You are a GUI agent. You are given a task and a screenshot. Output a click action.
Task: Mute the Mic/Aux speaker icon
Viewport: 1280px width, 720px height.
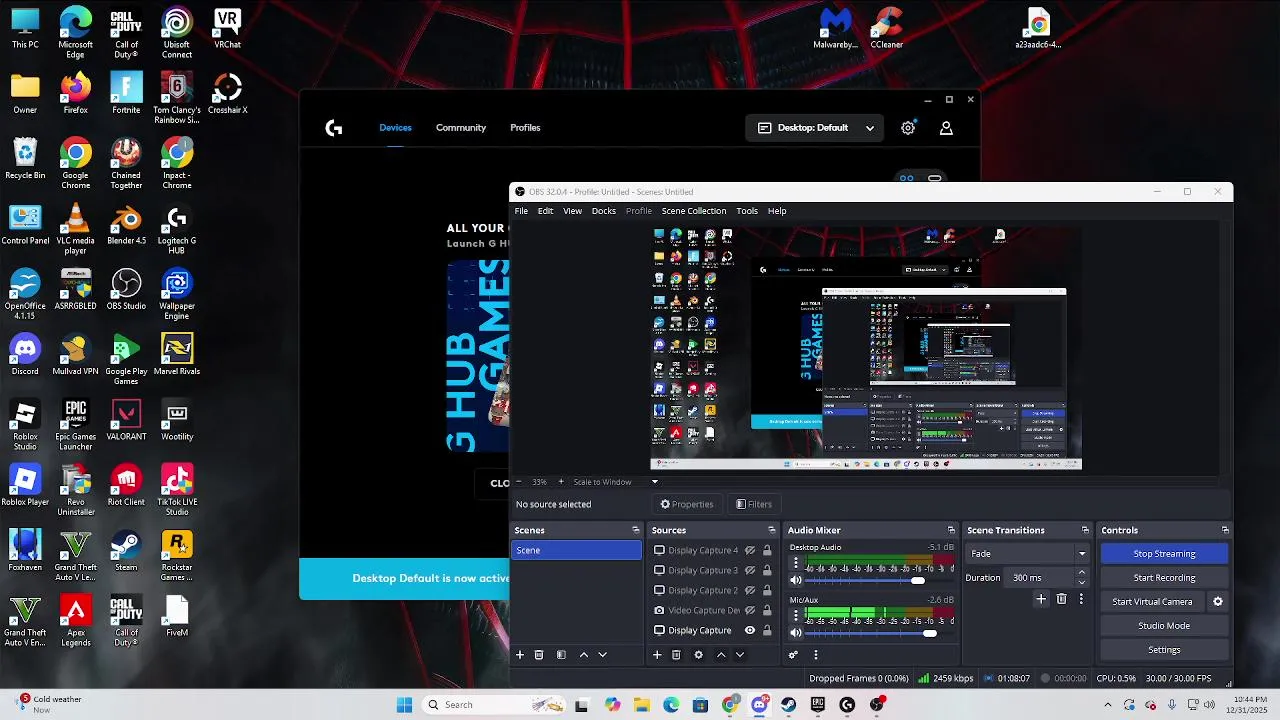[796, 633]
